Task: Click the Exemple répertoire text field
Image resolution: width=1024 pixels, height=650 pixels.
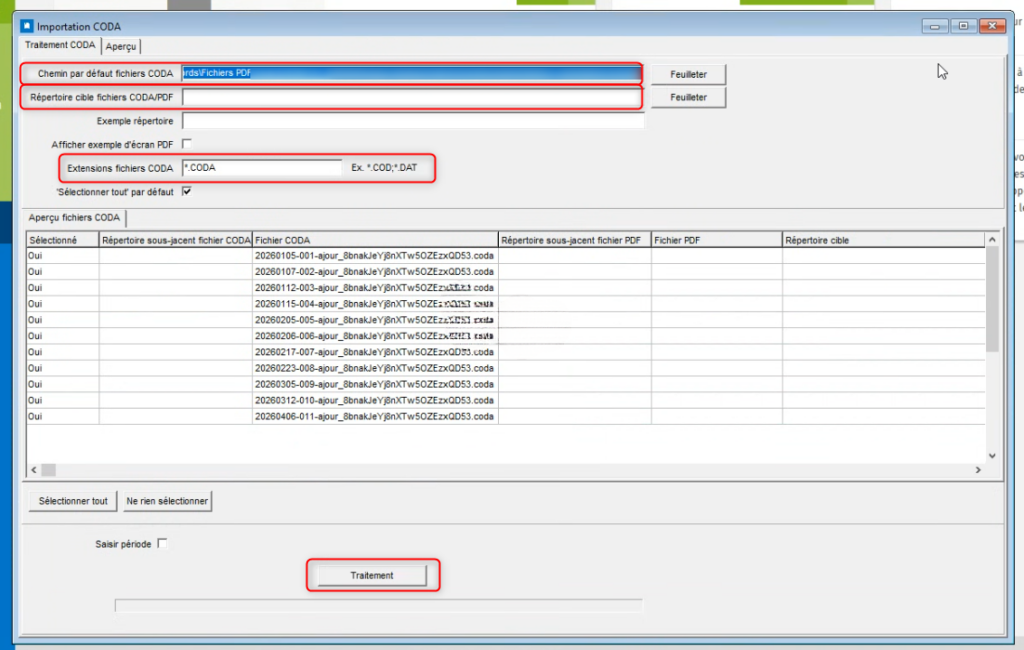Action: tap(410, 121)
